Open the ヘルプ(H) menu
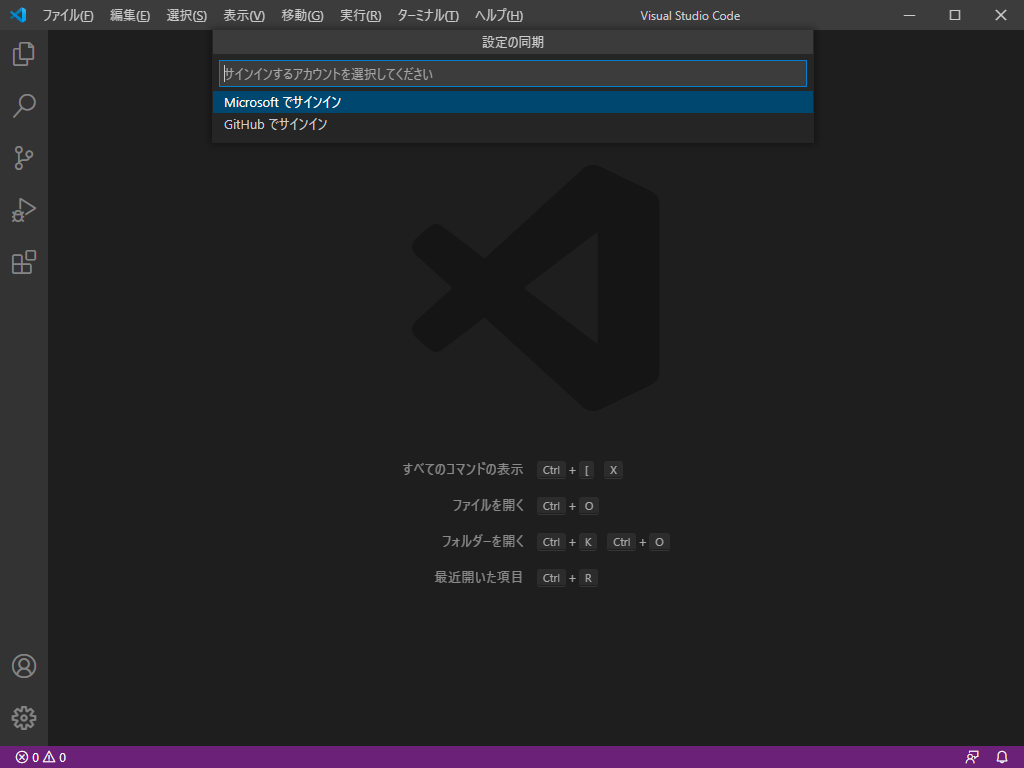Image resolution: width=1024 pixels, height=768 pixels. click(x=499, y=16)
